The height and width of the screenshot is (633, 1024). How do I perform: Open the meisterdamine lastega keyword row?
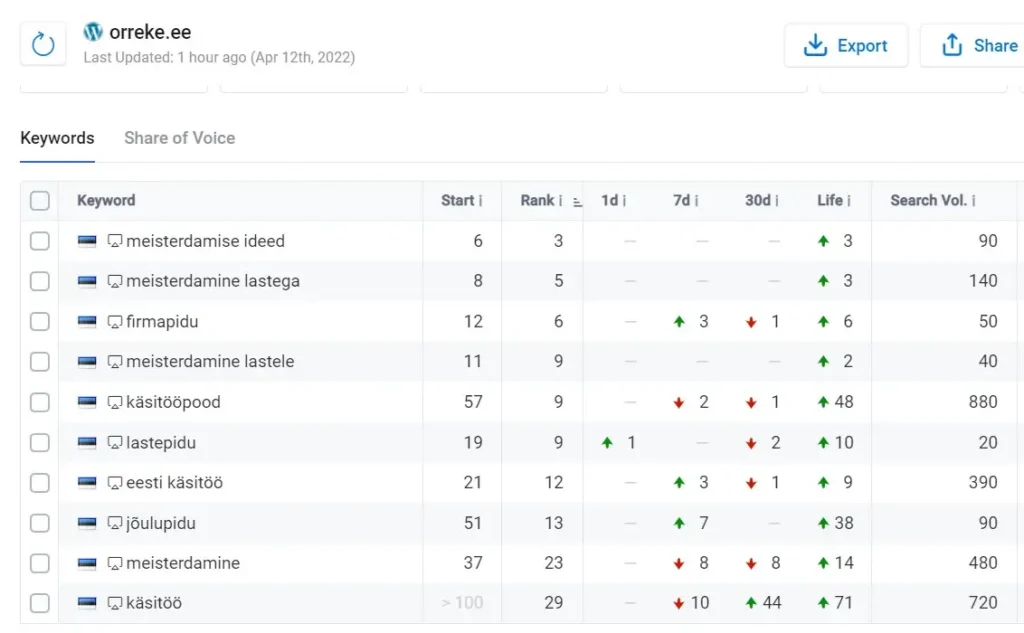click(212, 281)
